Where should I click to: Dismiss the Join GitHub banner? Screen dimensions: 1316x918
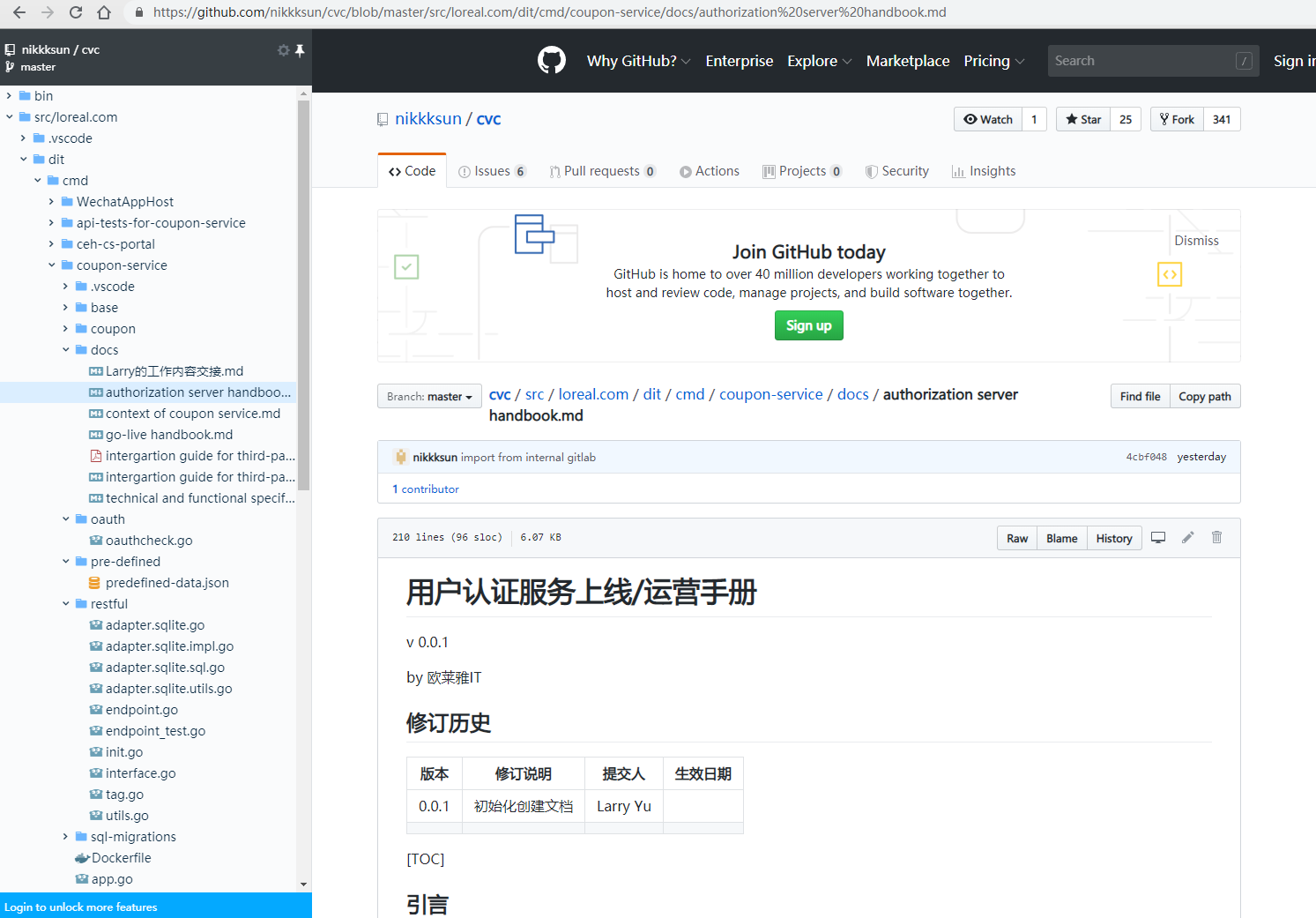click(x=1196, y=241)
